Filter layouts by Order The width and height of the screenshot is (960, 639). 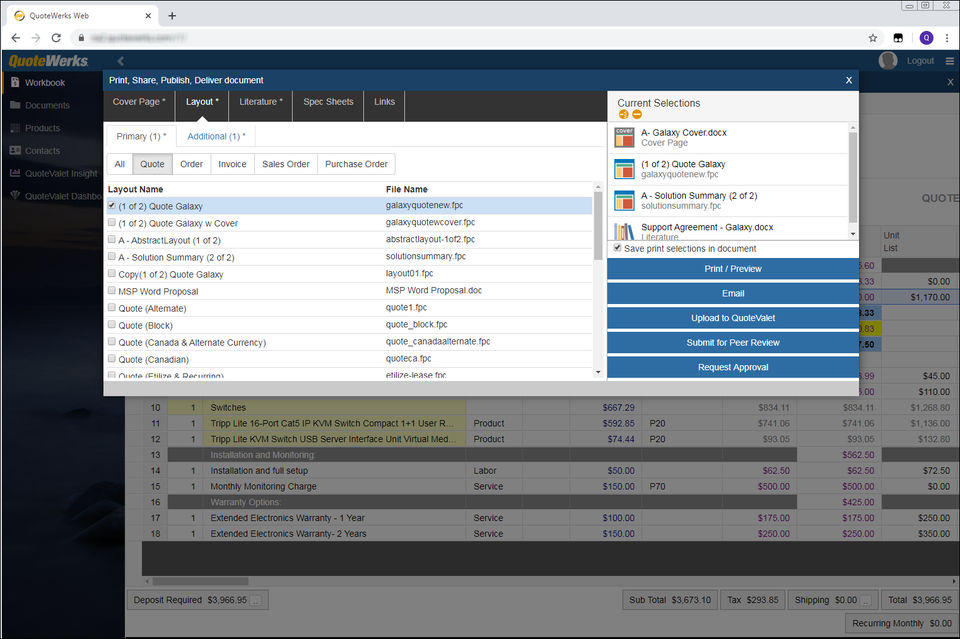191,164
